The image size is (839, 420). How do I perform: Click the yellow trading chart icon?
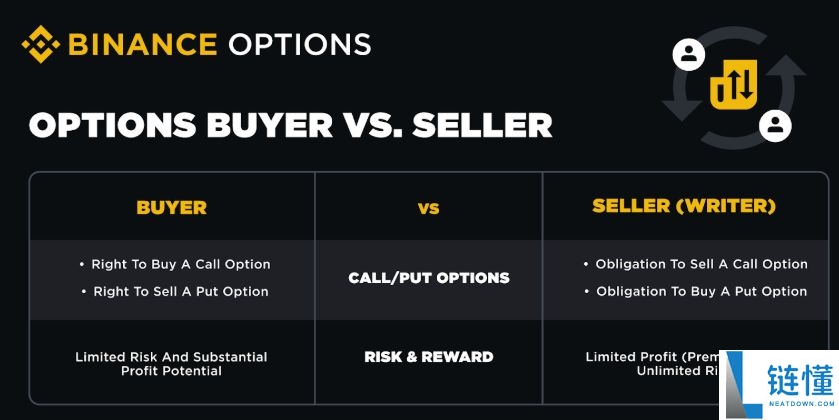733,85
